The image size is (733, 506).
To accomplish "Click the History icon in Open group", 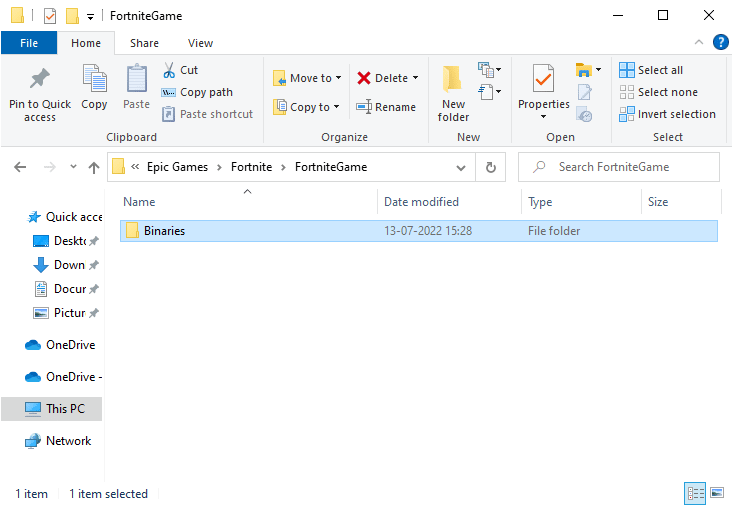I will click(x=584, y=114).
